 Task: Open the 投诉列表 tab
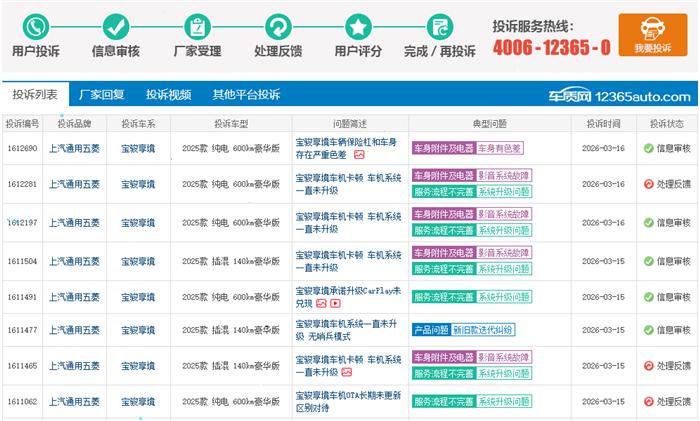point(35,95)
